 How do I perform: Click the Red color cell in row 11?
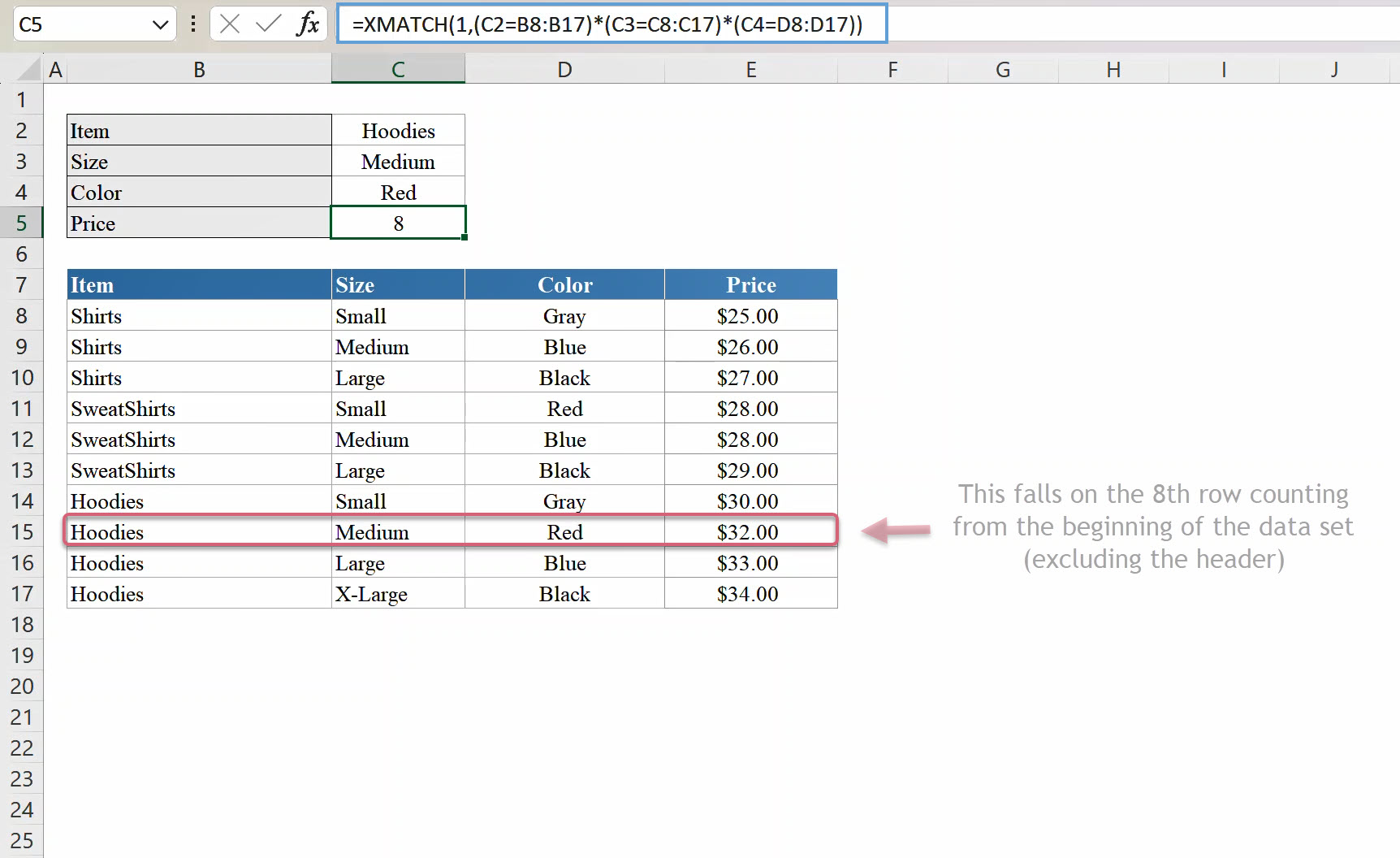click(564, 409)
